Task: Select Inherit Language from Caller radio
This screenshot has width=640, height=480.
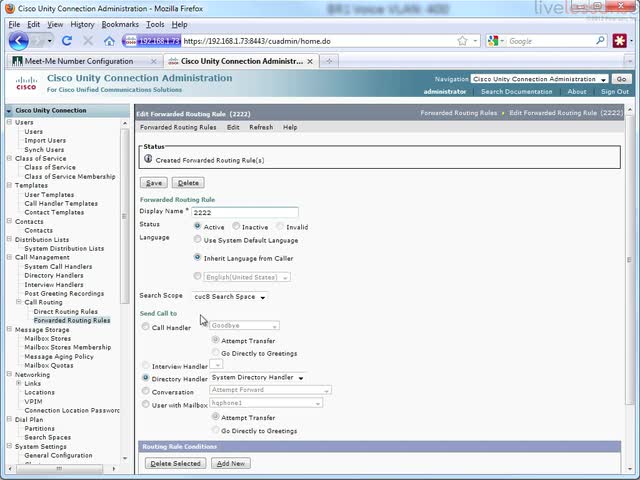Action: (x=197, y=257)
